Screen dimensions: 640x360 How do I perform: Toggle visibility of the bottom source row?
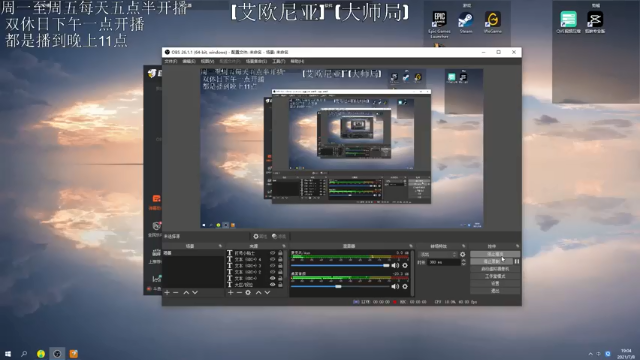point(273,284)
